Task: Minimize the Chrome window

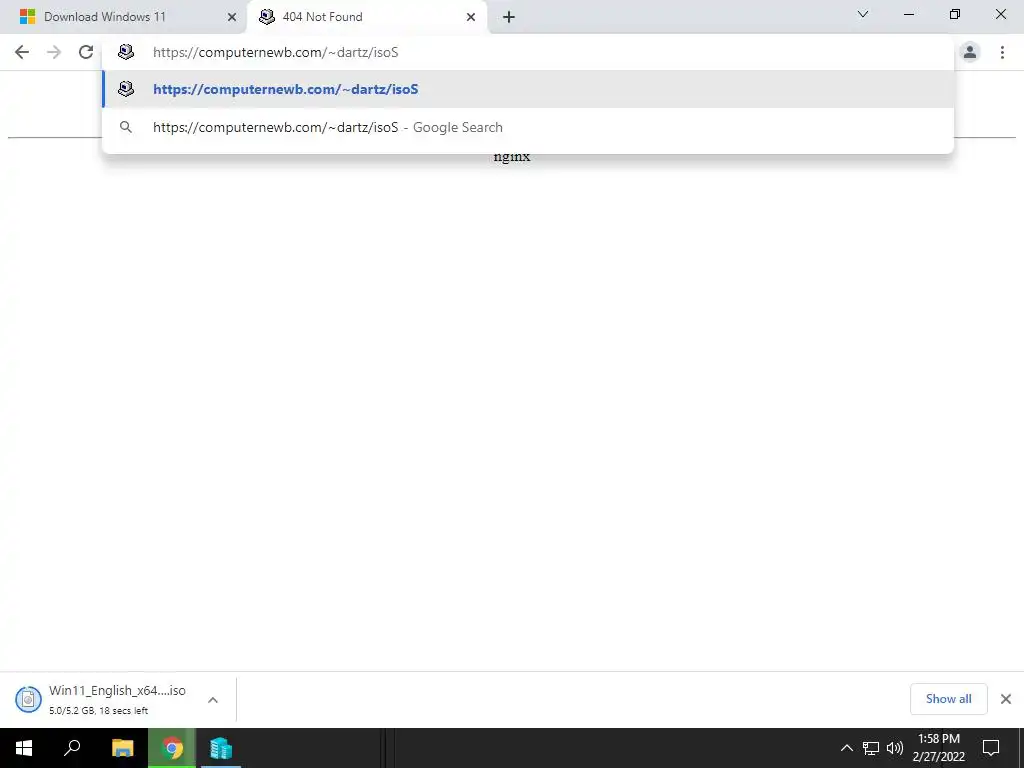Action: click(908, 14)
